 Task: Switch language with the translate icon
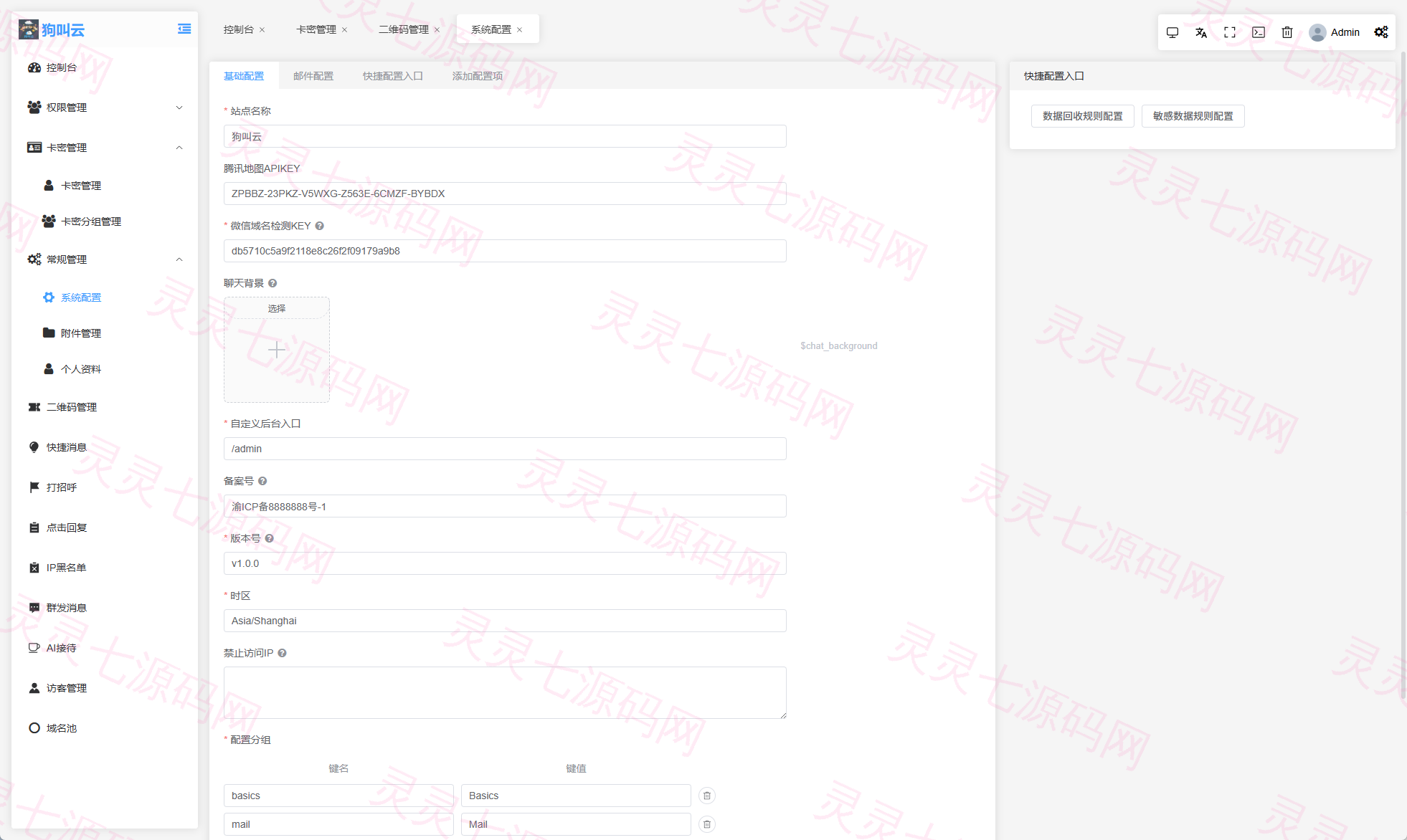point(1201,32)
